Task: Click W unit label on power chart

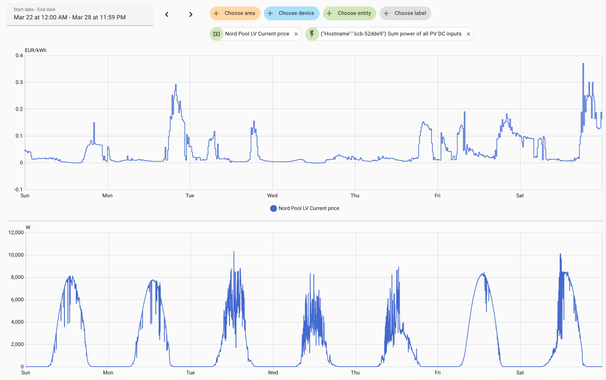Action: click(x=28, y=227)
